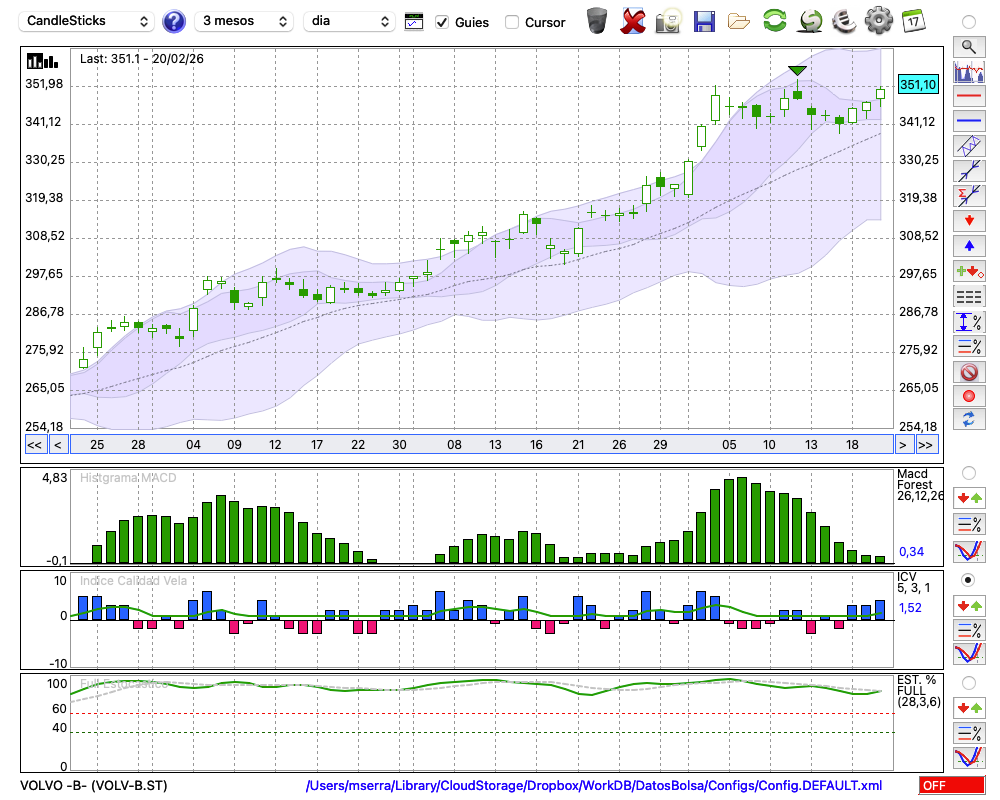Click the << jump backward button
The width and height of the screenshot is (1000, 800).
tap(34, 444)
